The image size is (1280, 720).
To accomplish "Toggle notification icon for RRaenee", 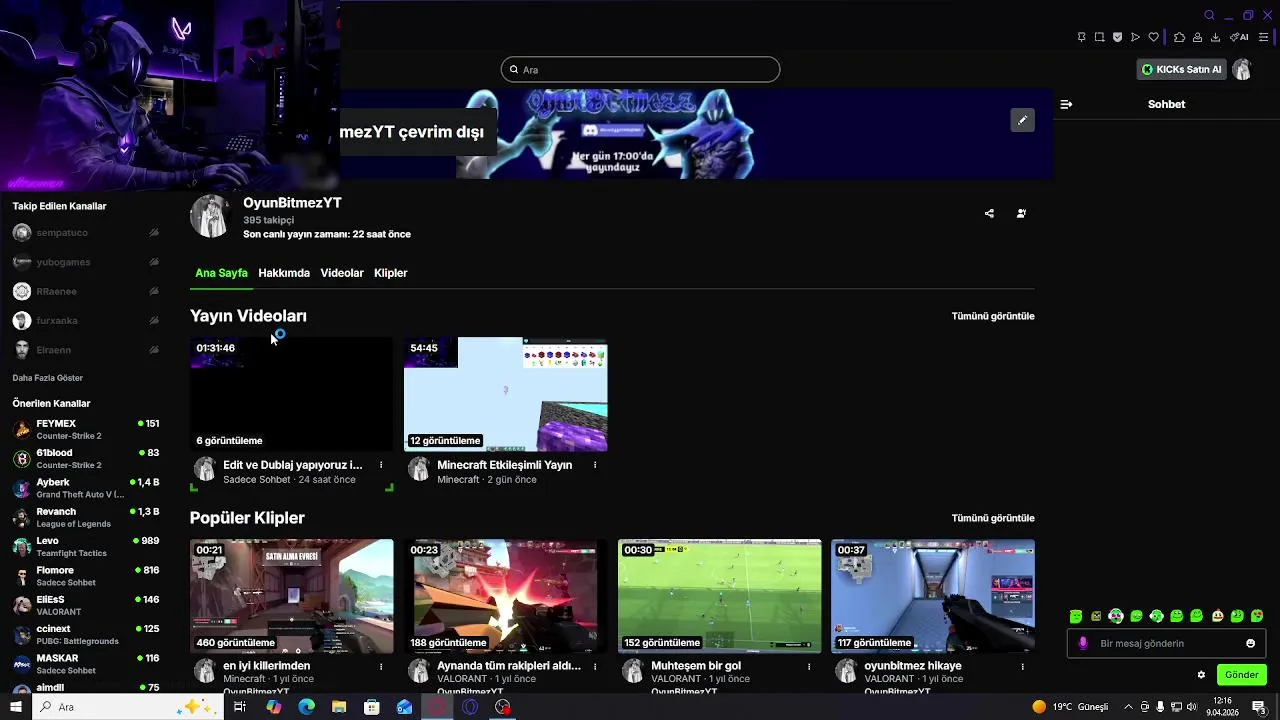I will pos(154,291).
